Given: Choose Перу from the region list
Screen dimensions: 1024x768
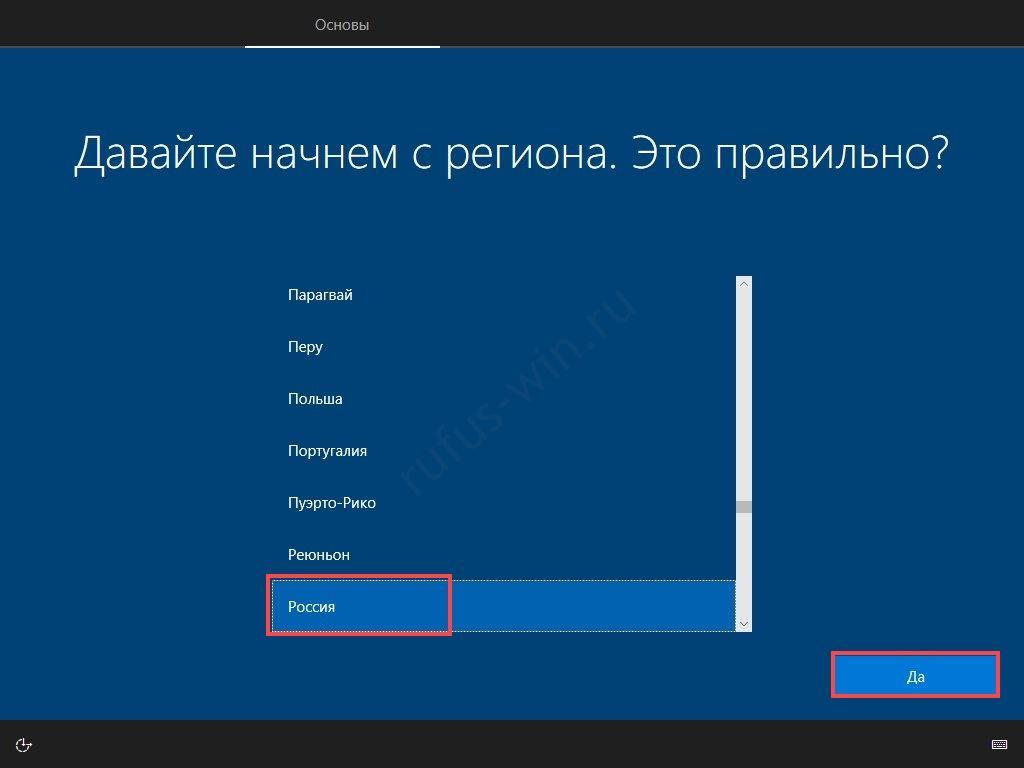Looking at the screenshot, I should pos(504,346).
